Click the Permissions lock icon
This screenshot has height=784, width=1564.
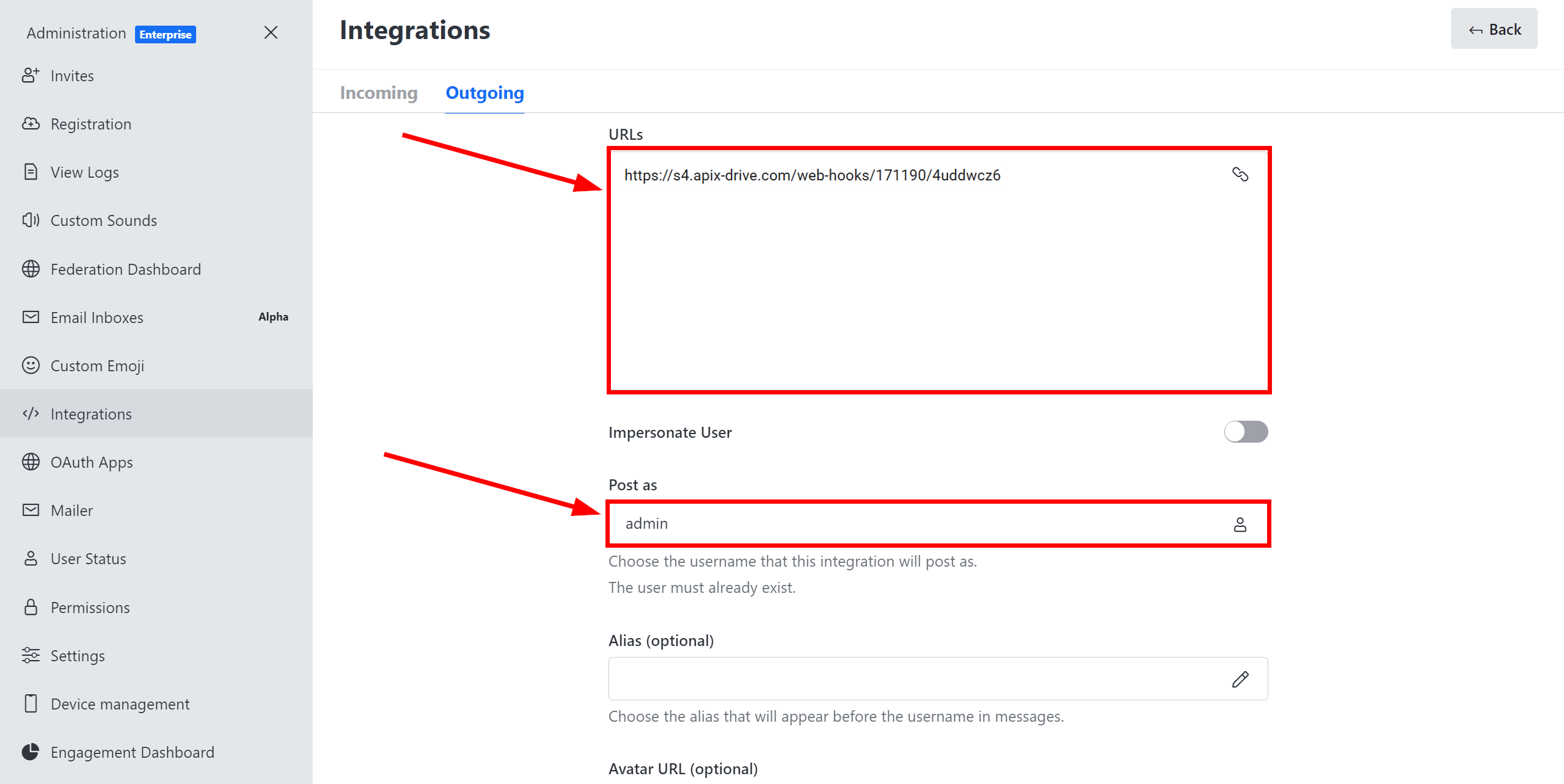click(31, 607)
